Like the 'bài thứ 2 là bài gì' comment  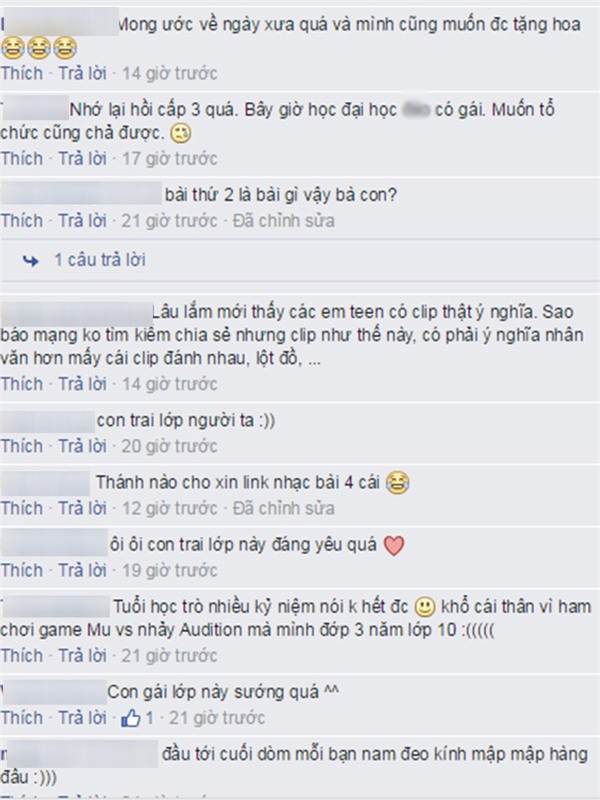[21, 221]
